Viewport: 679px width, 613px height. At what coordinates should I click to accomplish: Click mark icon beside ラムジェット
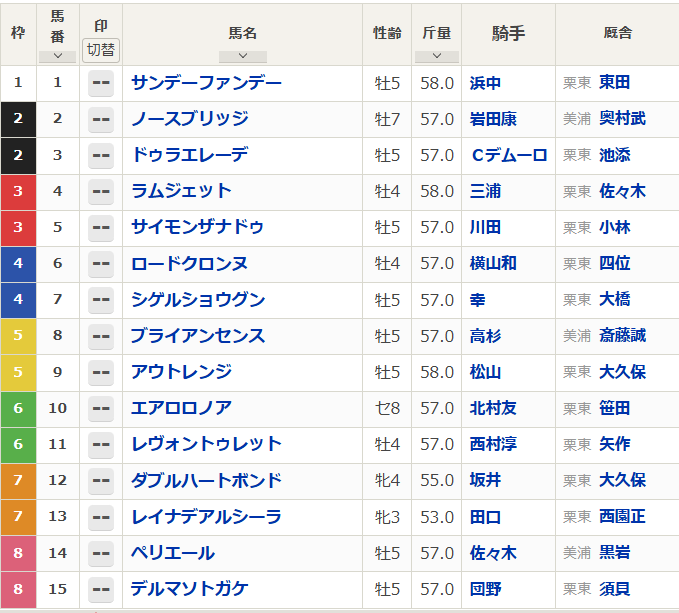point(101,191)
